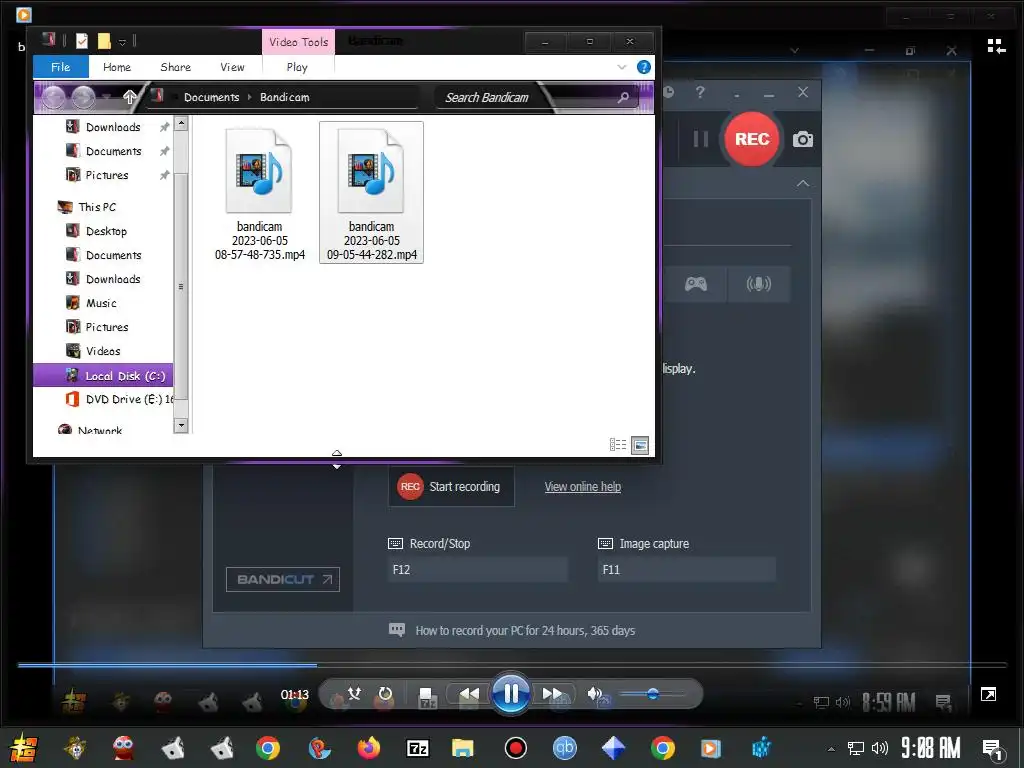Expand the Explorer ribbon chevron
1024x768 pixels.
(622, 67)
